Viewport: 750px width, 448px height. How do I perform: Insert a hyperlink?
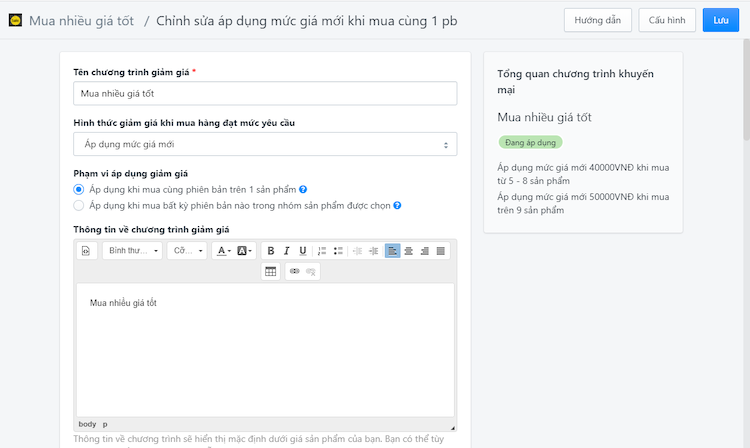(x=295, y=272)
